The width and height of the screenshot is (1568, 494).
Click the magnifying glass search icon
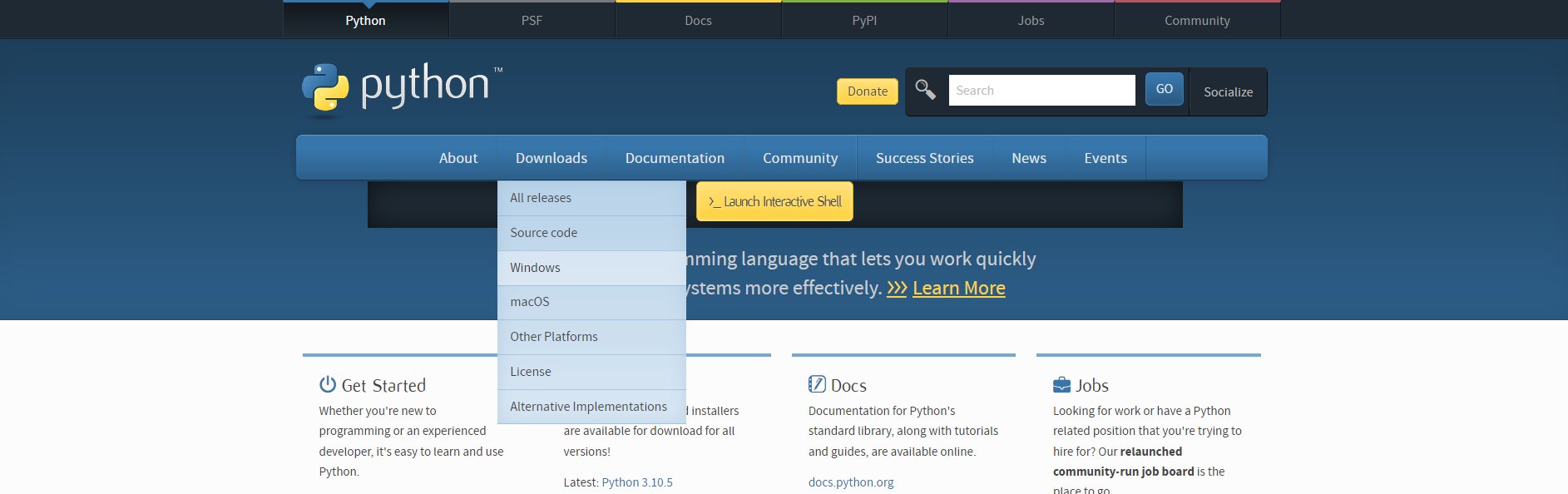[925, 89]
